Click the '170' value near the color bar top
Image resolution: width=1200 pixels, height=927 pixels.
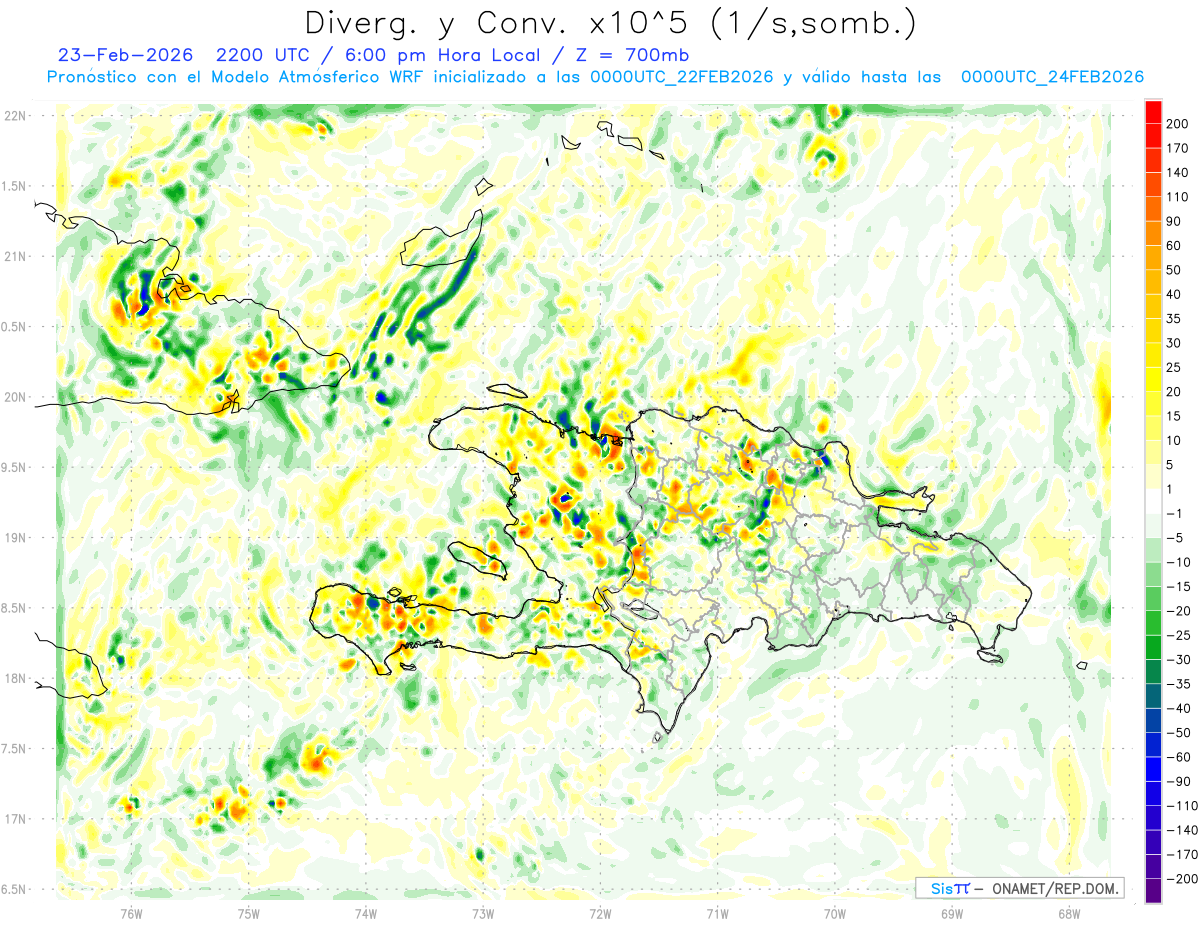(1177, 148)
